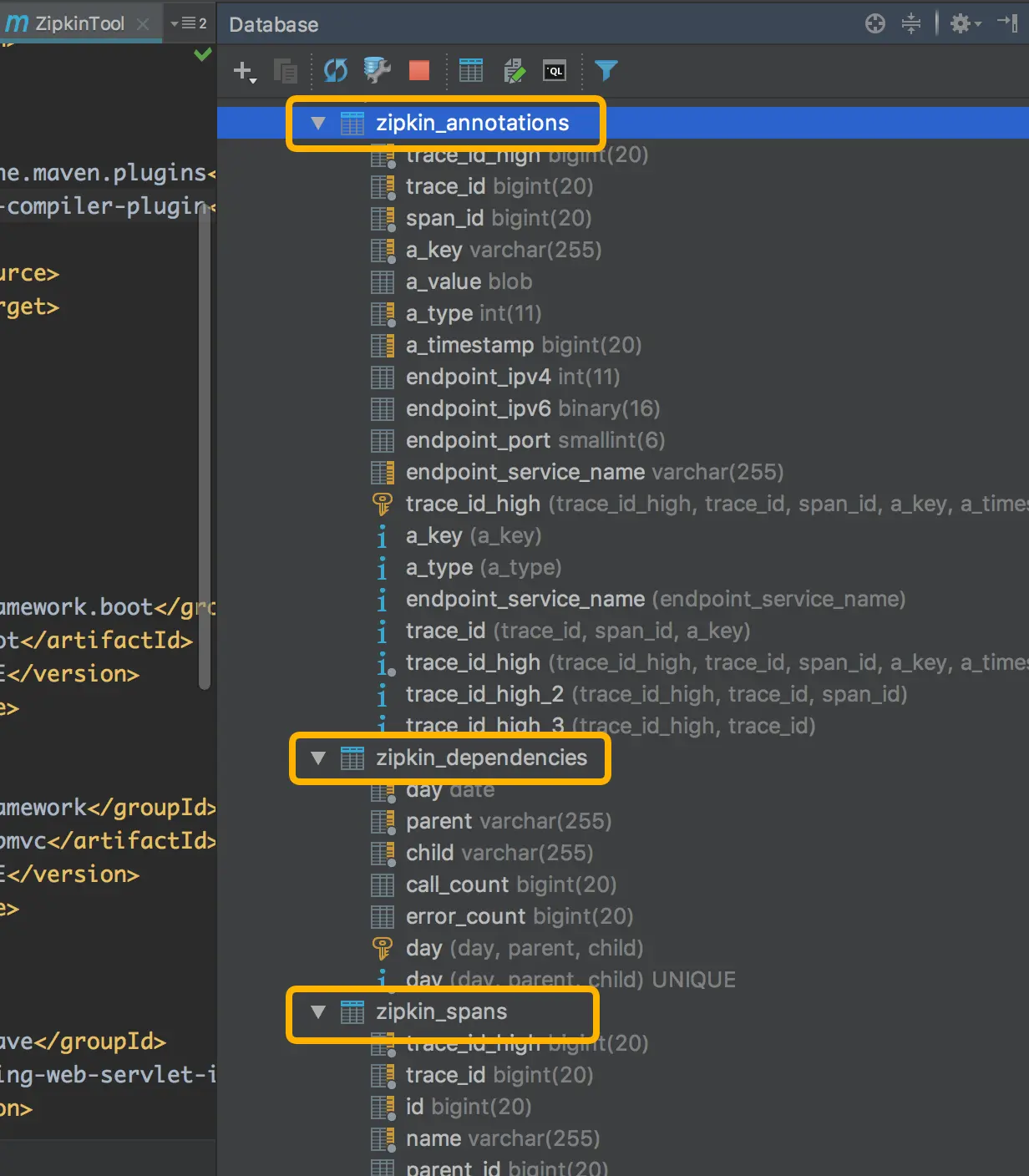Click the Collapse All icon in Database header
Image resolution: width=1029 pixels, height=1176 pixels.
911,23
